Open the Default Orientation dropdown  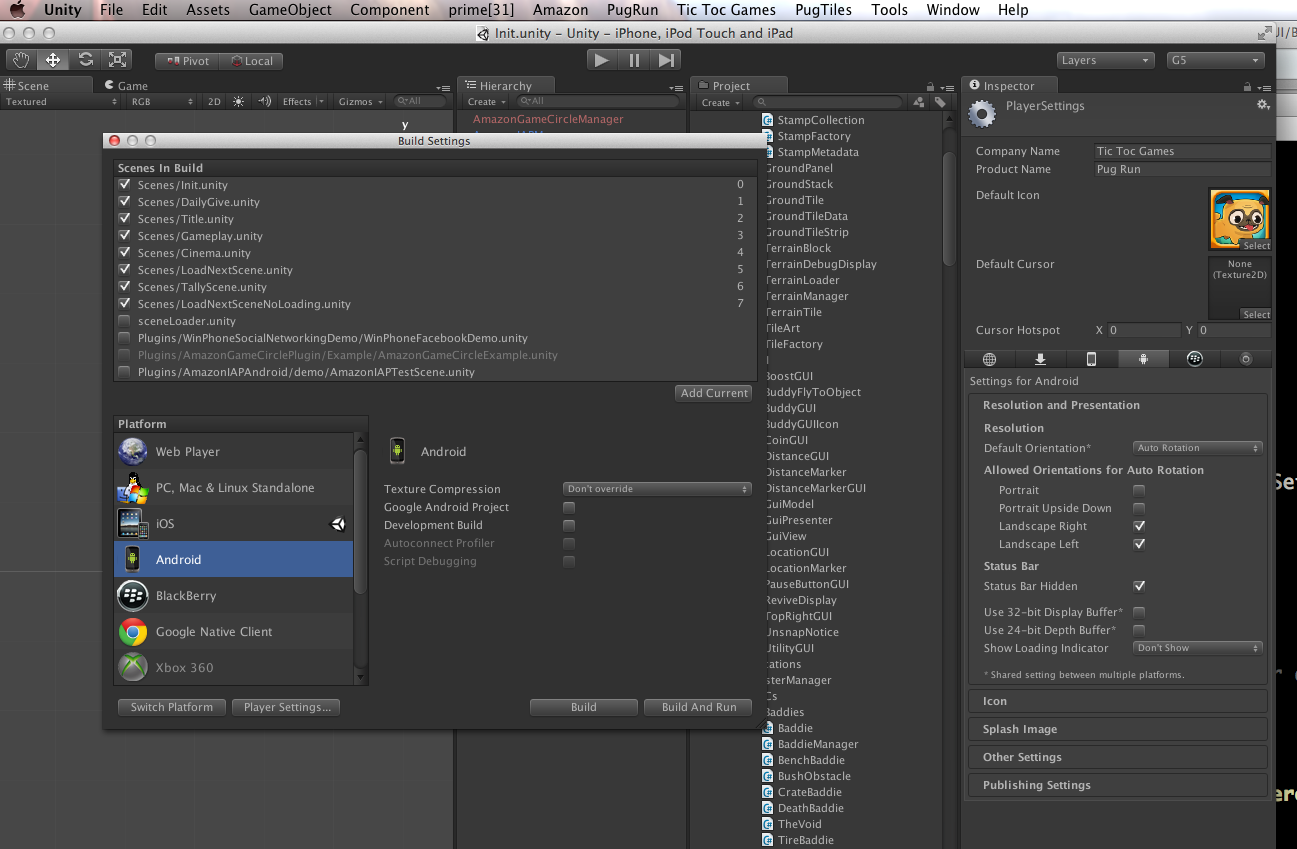(1197, 447)
